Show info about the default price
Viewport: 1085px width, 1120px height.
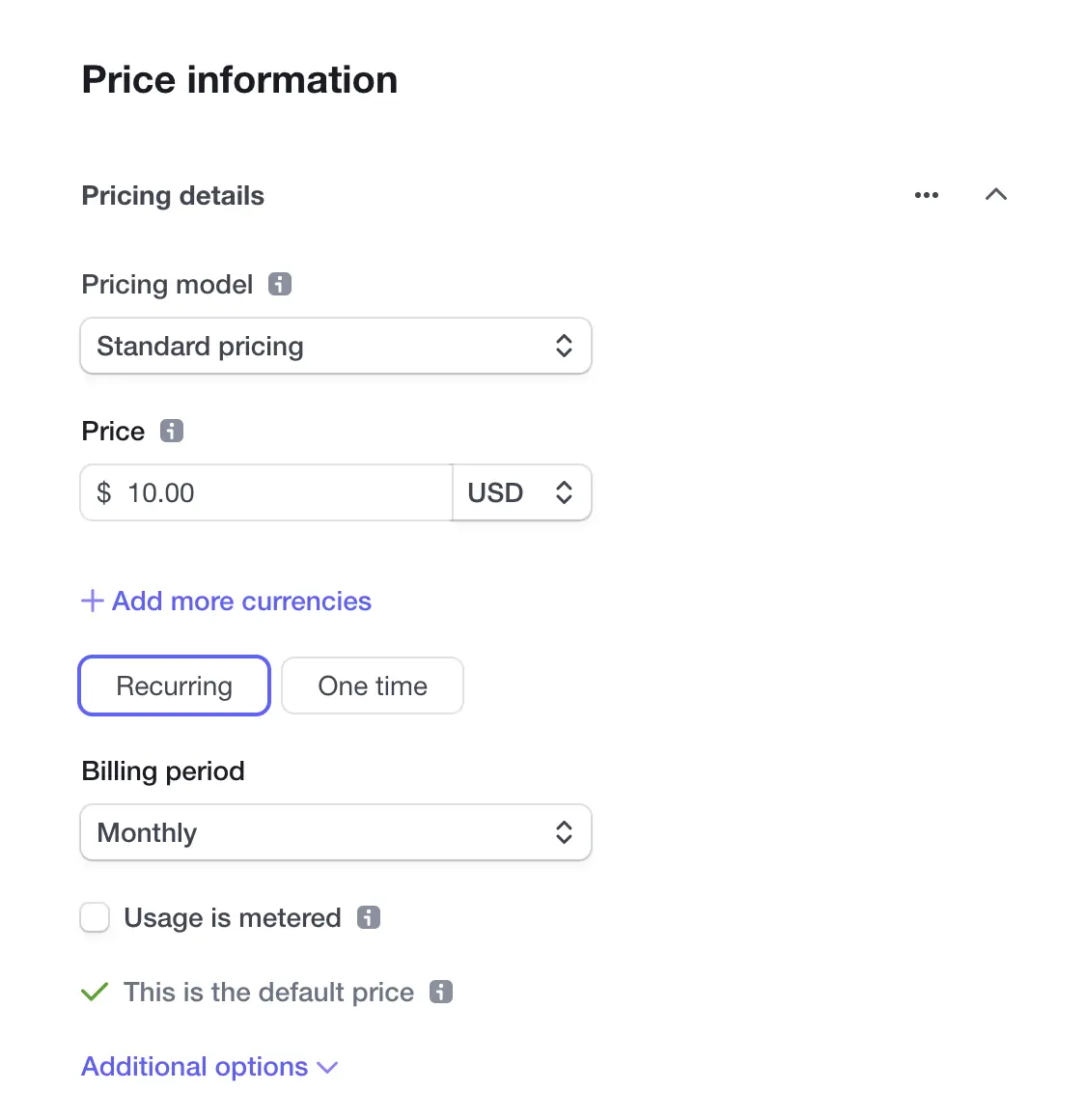click(x=441, y=992)
